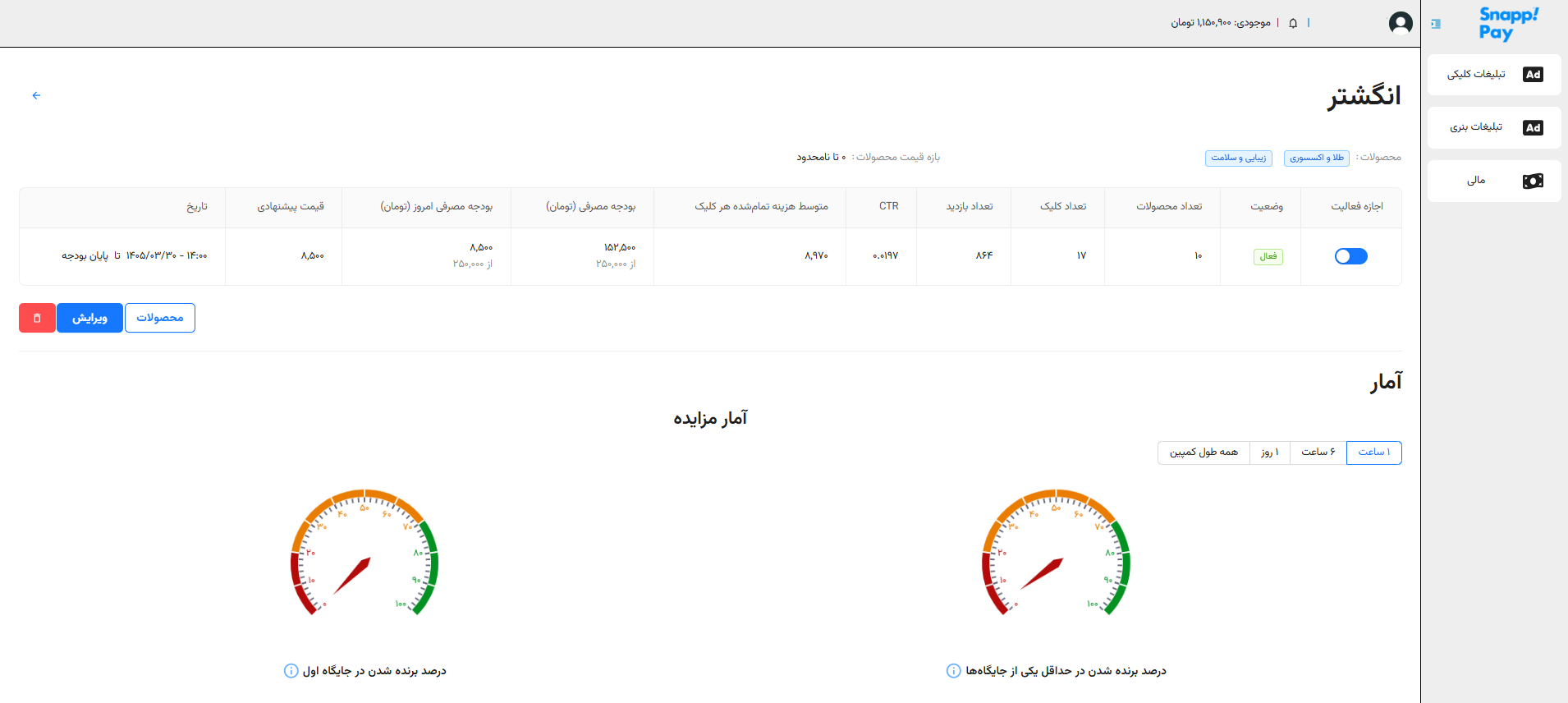Open تبلیغات بنری menu item
This screenshot has width=1568, height=703.
click(1494, 128)
